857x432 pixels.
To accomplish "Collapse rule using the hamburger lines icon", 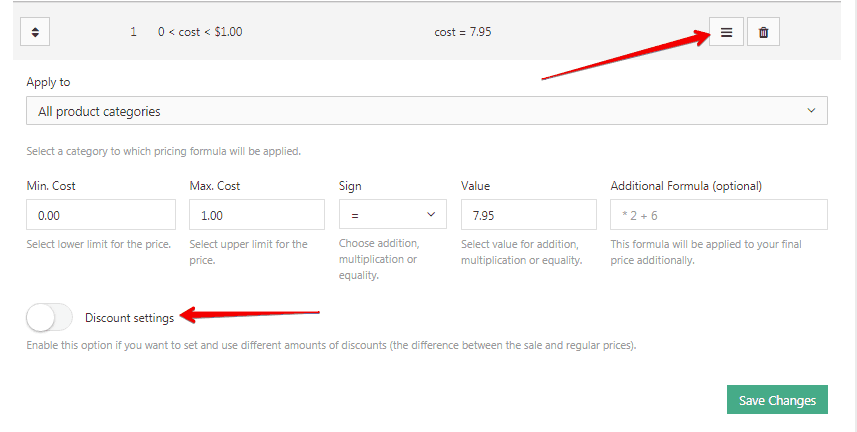I will (726, 32).
